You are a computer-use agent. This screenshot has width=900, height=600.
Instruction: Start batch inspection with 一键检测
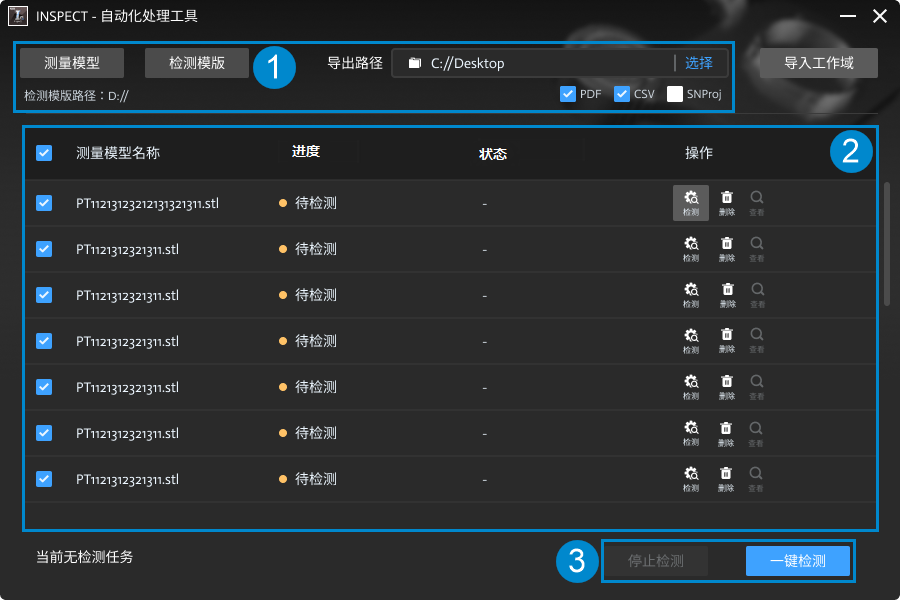tap(798, 561)
